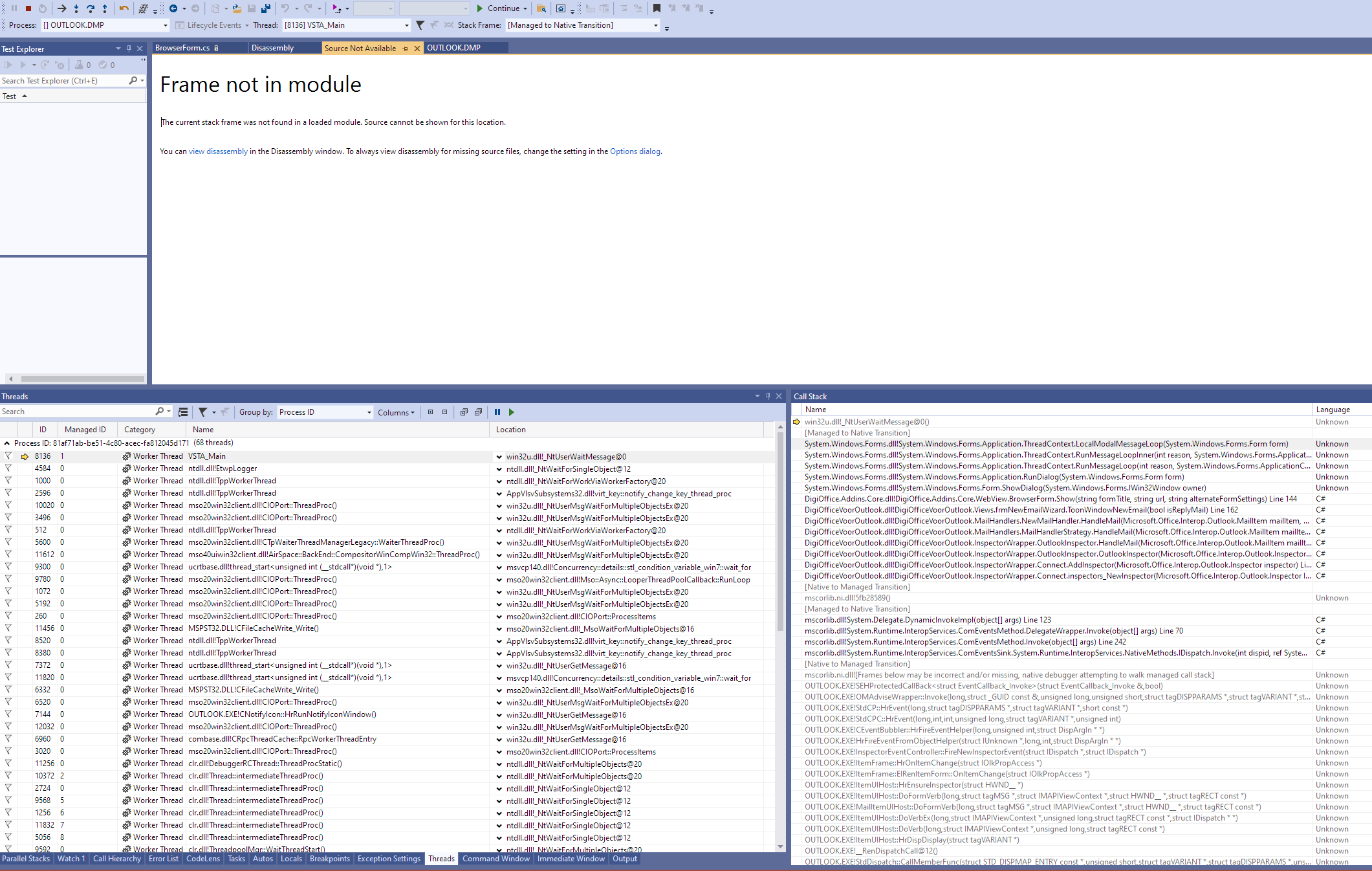Open the Stack Frame dropdown
1372x871 pixels.
(x=655, y=25)
